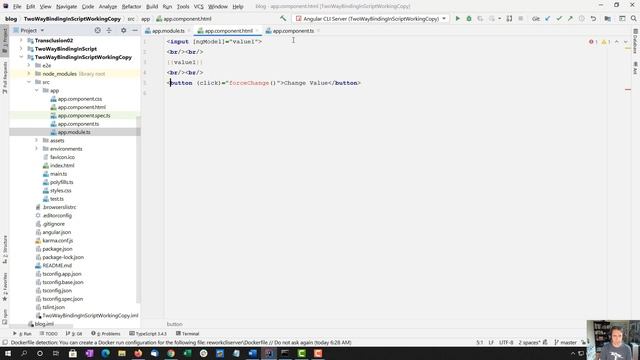Click the rollback undo arrow in the toolbar
The width and height of the screenshot is (640, 360).
(x=593, y=19)
